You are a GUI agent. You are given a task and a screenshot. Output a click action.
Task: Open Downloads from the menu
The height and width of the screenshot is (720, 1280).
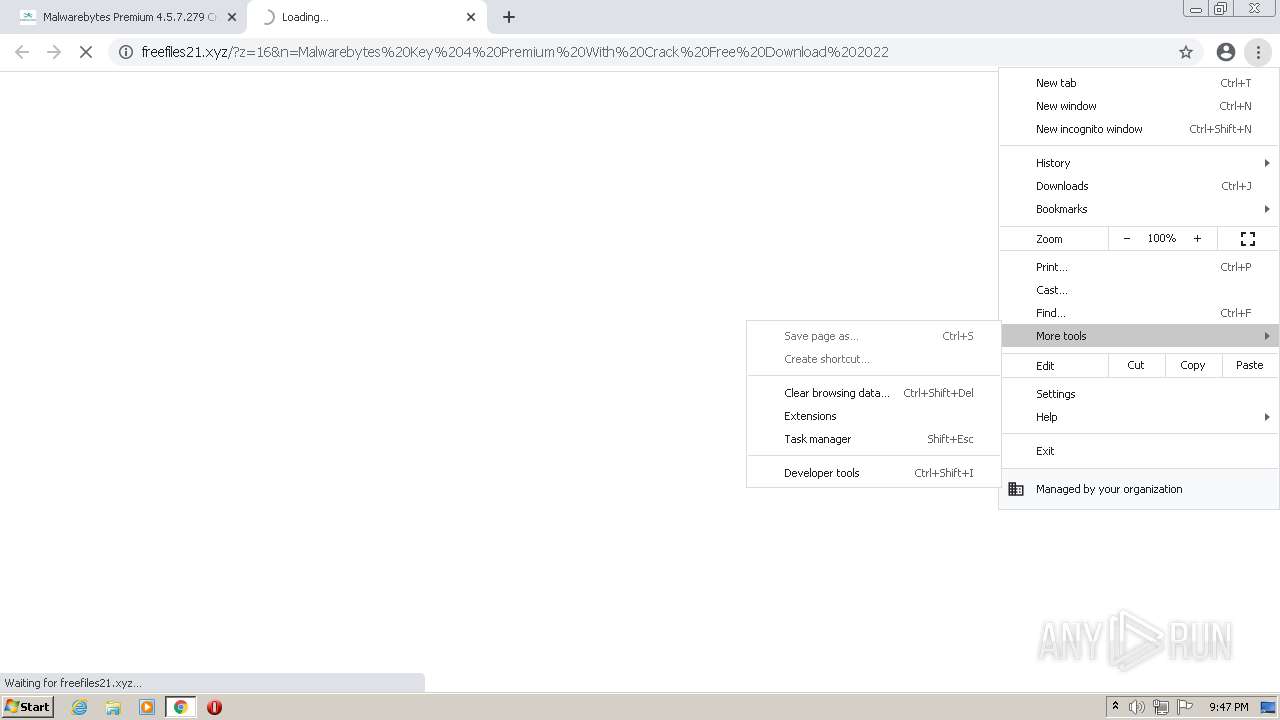(x=1139, y=186)
